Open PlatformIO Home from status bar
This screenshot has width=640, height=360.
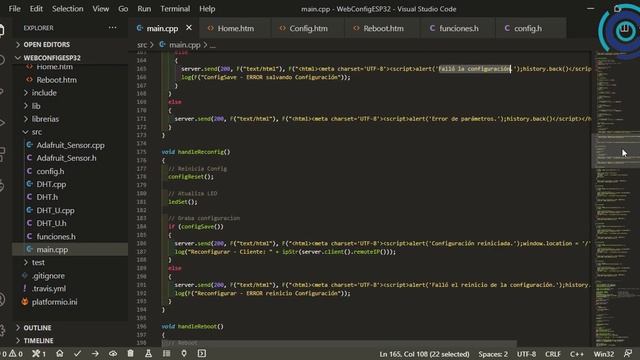click(x=60, y=353)
